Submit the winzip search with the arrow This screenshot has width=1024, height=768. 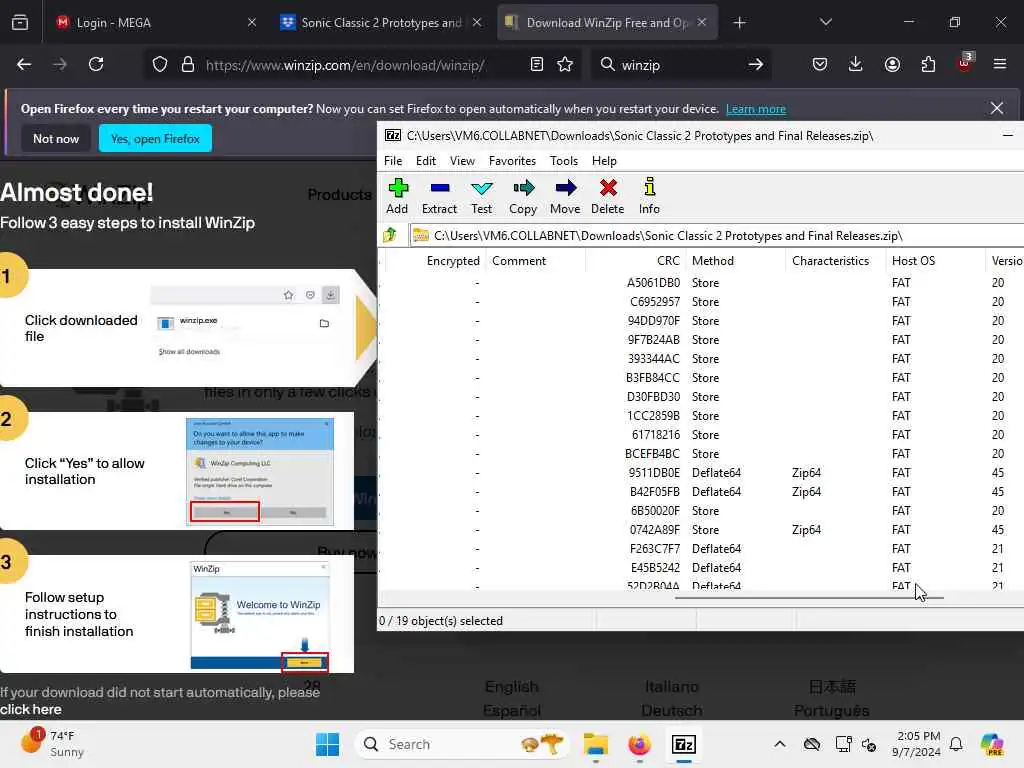tap(756, 64)
